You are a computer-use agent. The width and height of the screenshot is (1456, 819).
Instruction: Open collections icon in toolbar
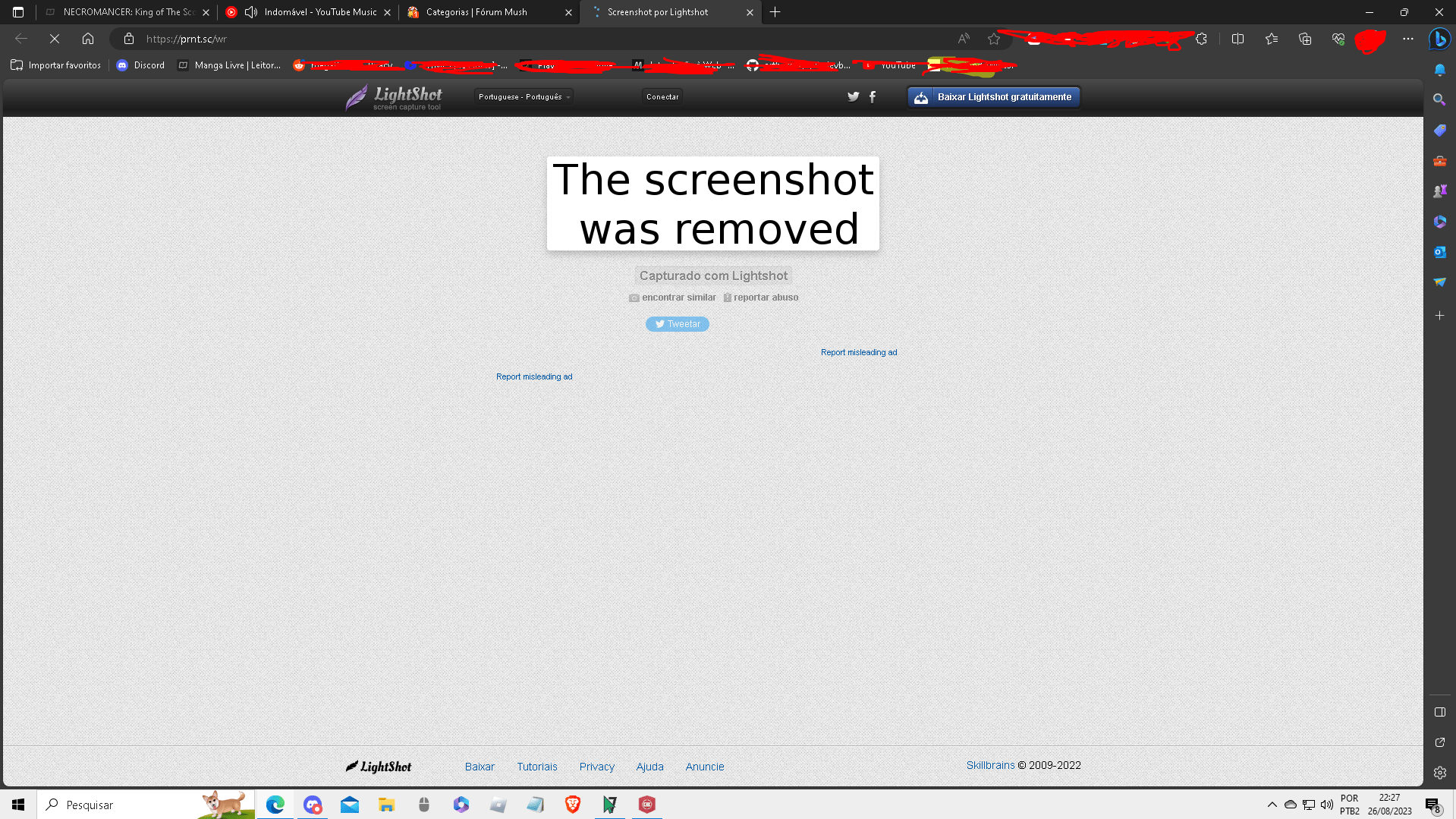click(x=1305, y=39)
